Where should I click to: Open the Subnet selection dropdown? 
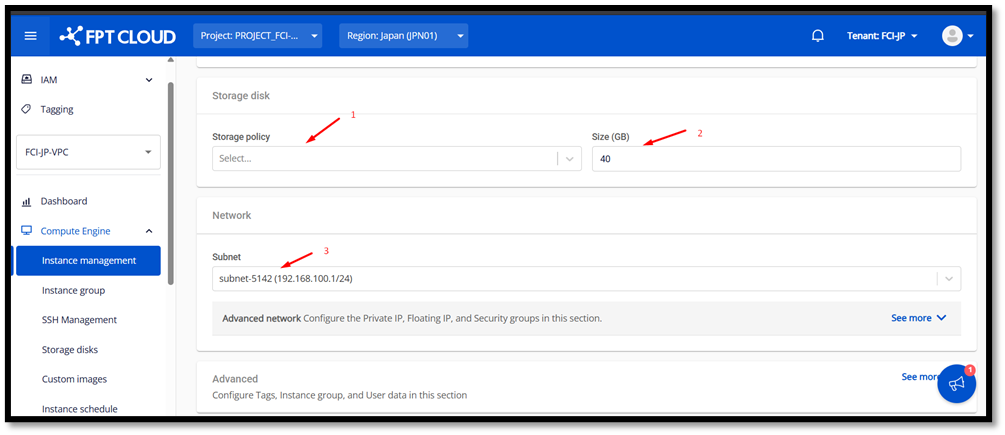click(586, 279)
